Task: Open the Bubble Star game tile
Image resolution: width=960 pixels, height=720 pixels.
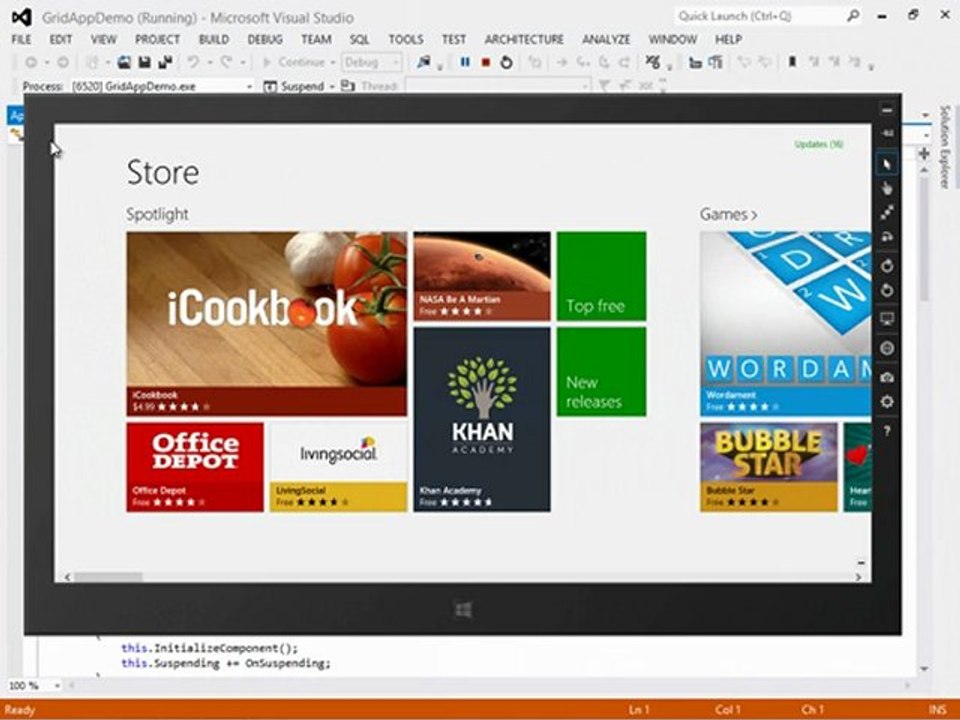Action: (768, 467)
